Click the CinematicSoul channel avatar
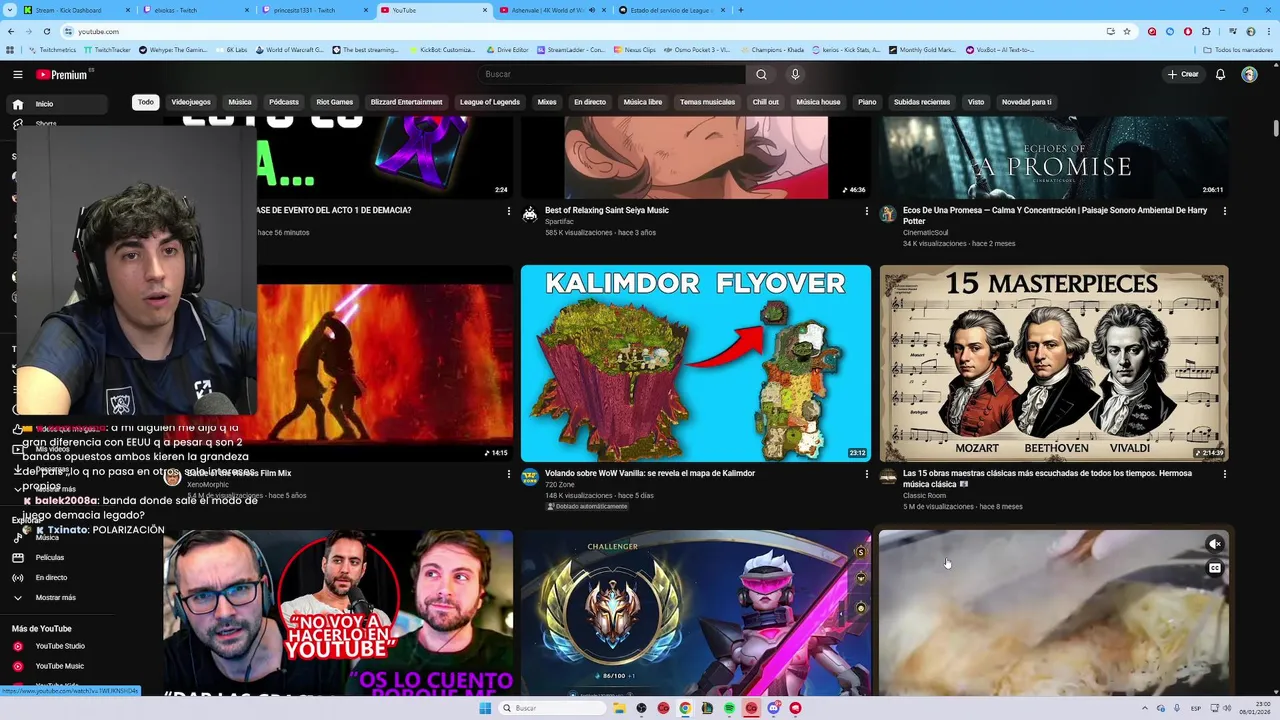Image resolution: width=1280 pixels, height=720 pixels. (x=887, y=214)
